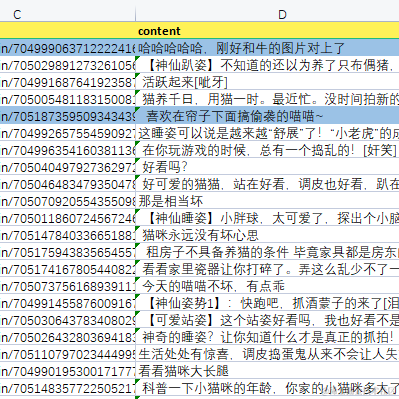Select column C cell 'n/70504648347935047'

pyautogui.click(x=68, y=184)
